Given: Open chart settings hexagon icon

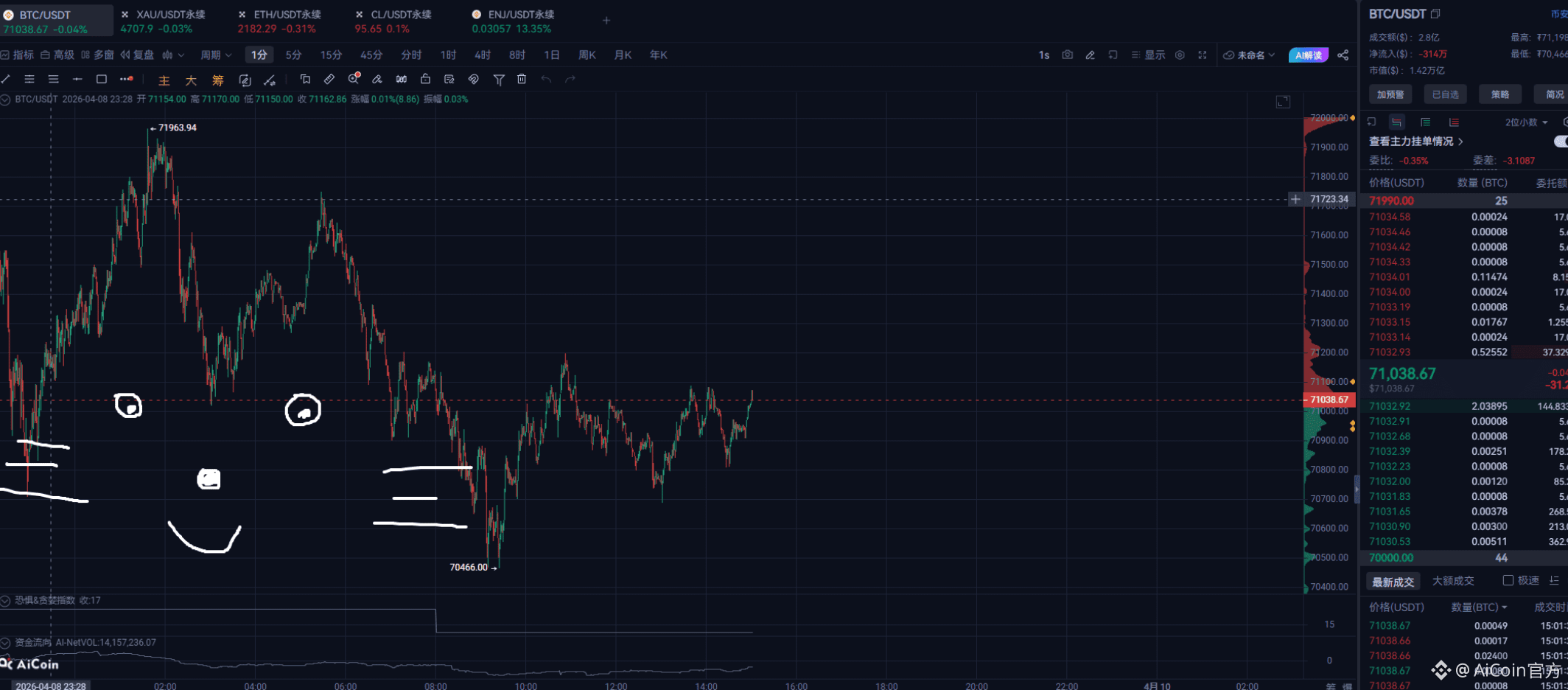Looking at the screenshot, I should [x=1180, y=55].
